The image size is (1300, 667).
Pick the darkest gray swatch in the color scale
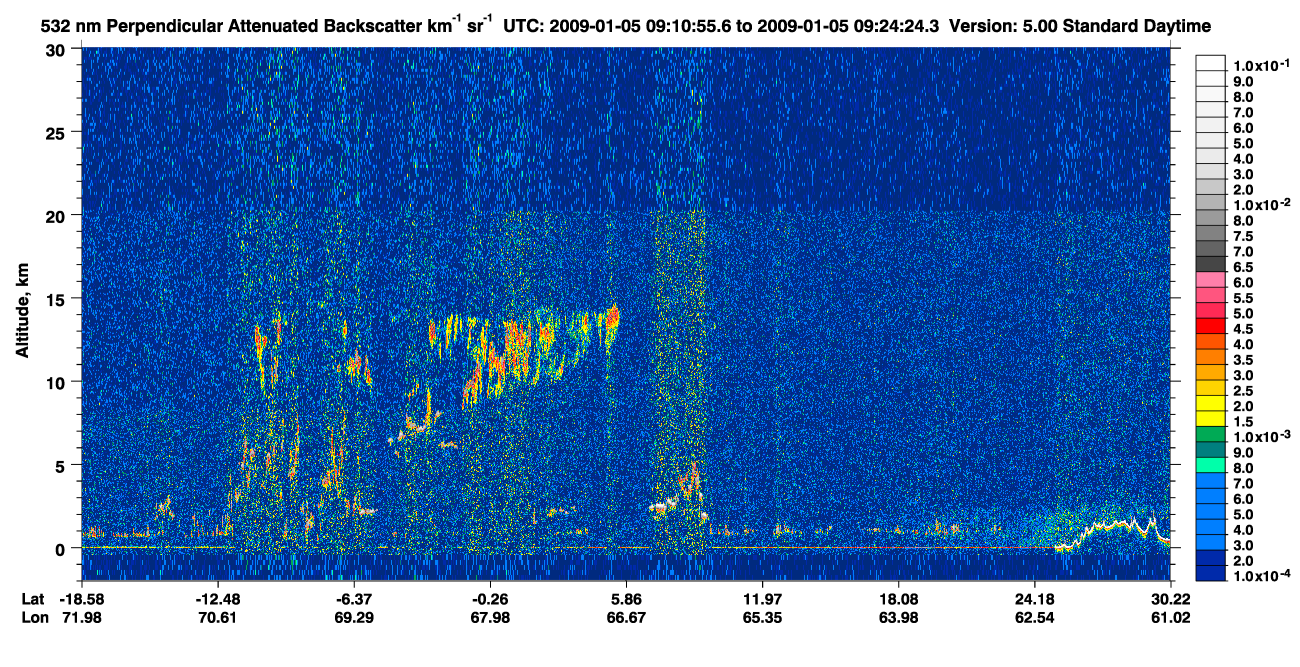(x=1210, y=264)
